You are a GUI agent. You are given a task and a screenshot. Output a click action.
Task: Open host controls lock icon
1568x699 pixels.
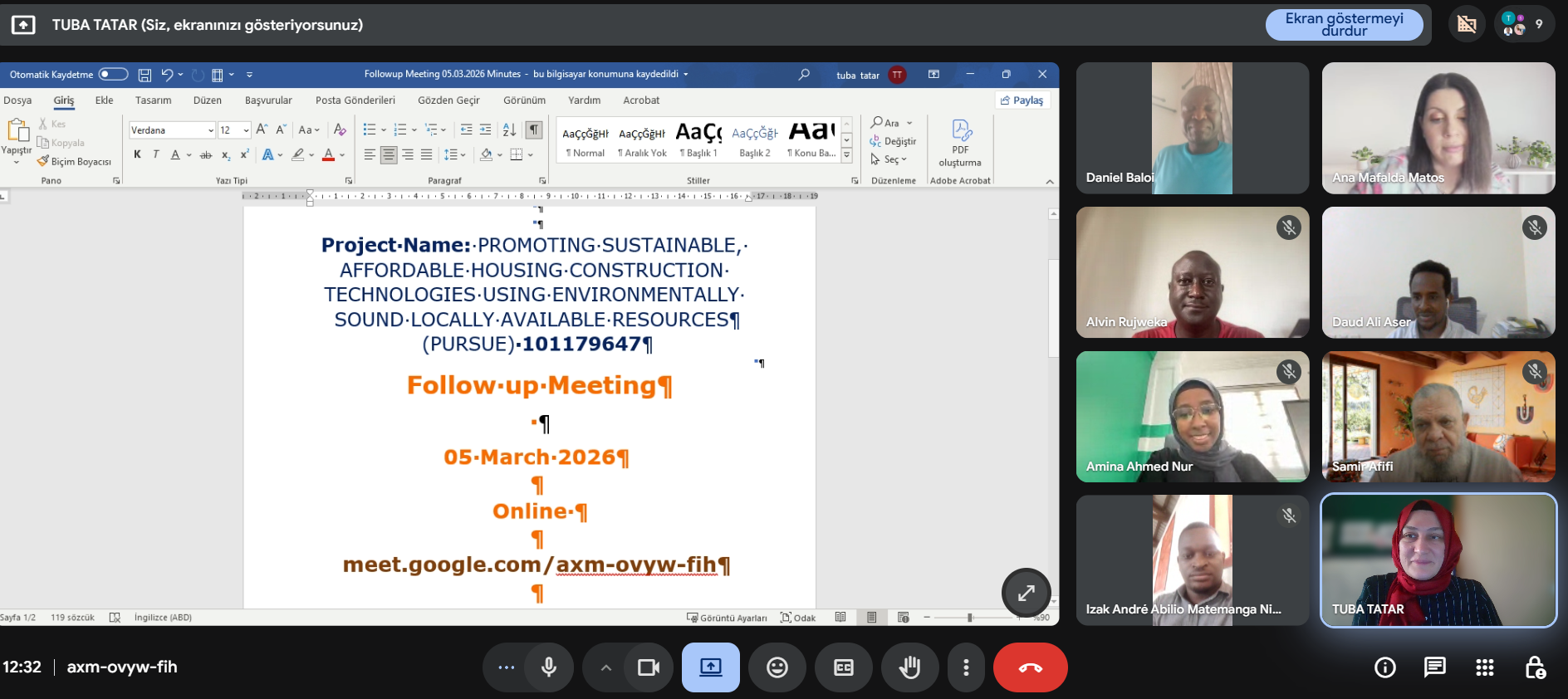[x=1535, y=667]
